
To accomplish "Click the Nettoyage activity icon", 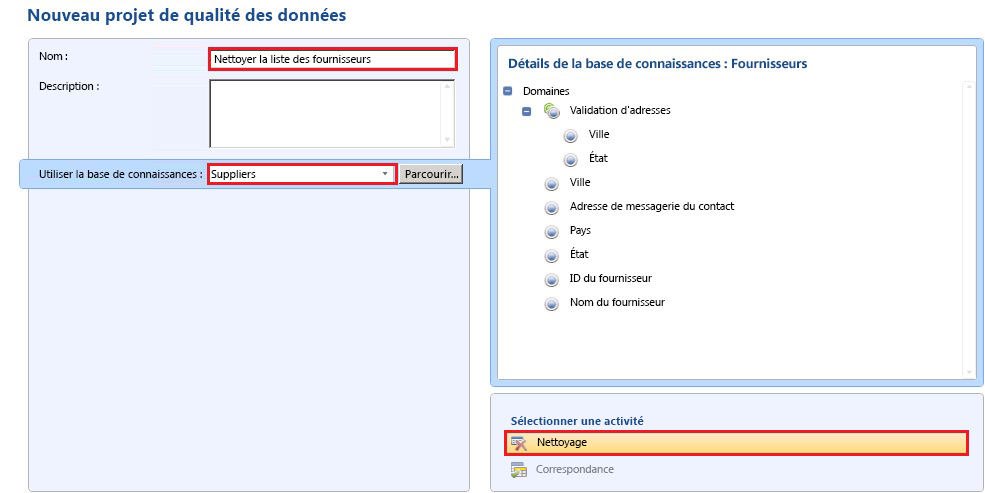I will click(519, 443).
